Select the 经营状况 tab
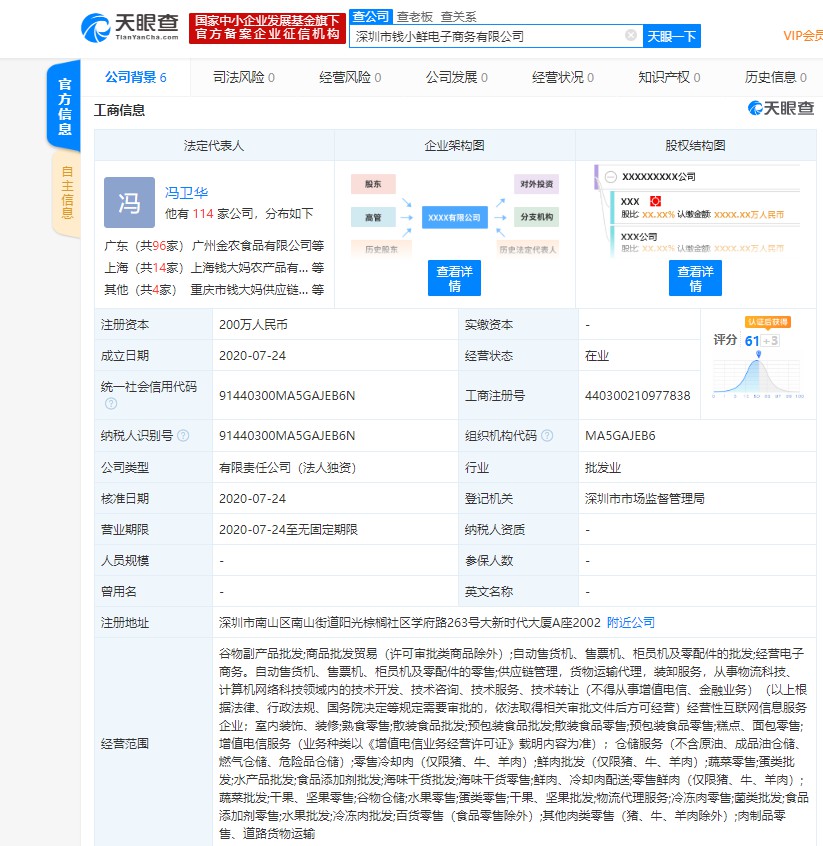The height and width of the screenshot is (846, 823). (563, 77)
